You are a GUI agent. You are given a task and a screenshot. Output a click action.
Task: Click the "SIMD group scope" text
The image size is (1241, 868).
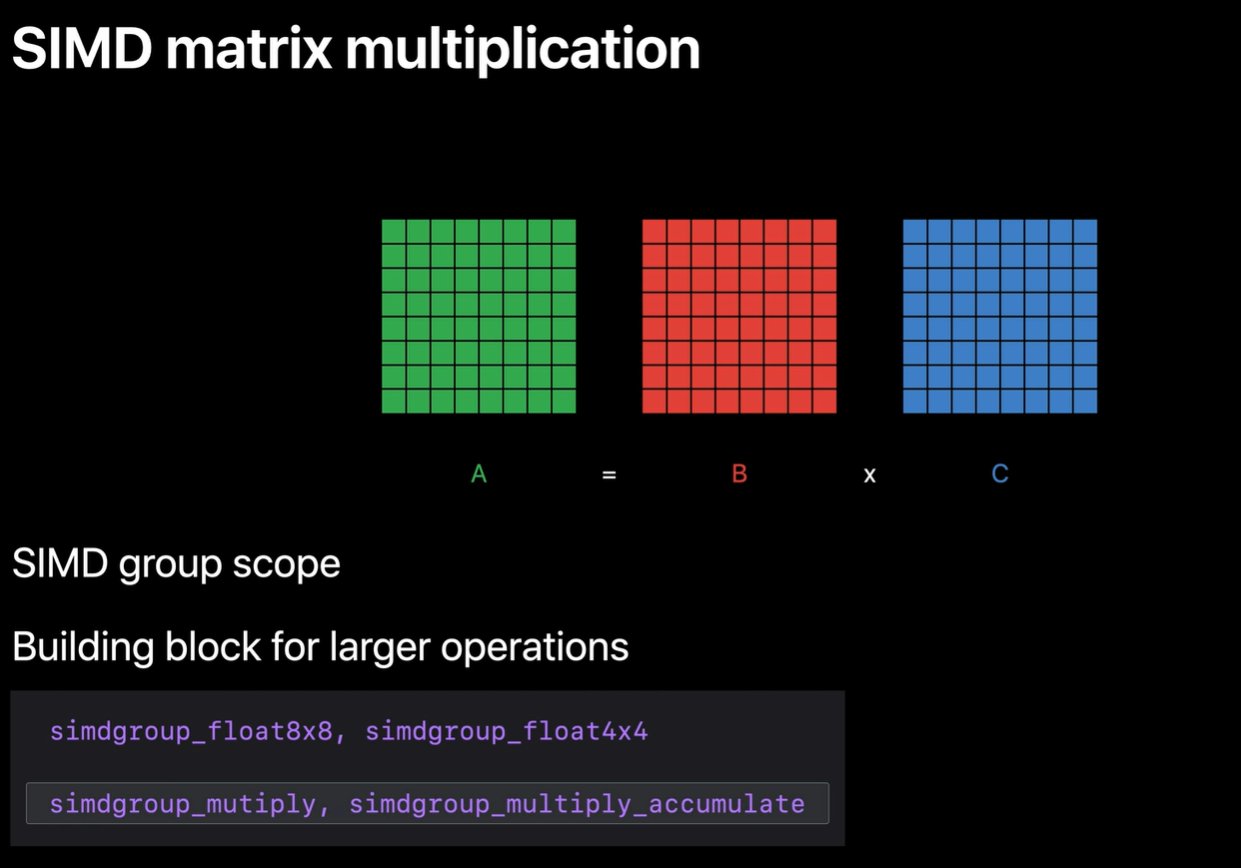[x=176, y=565]
